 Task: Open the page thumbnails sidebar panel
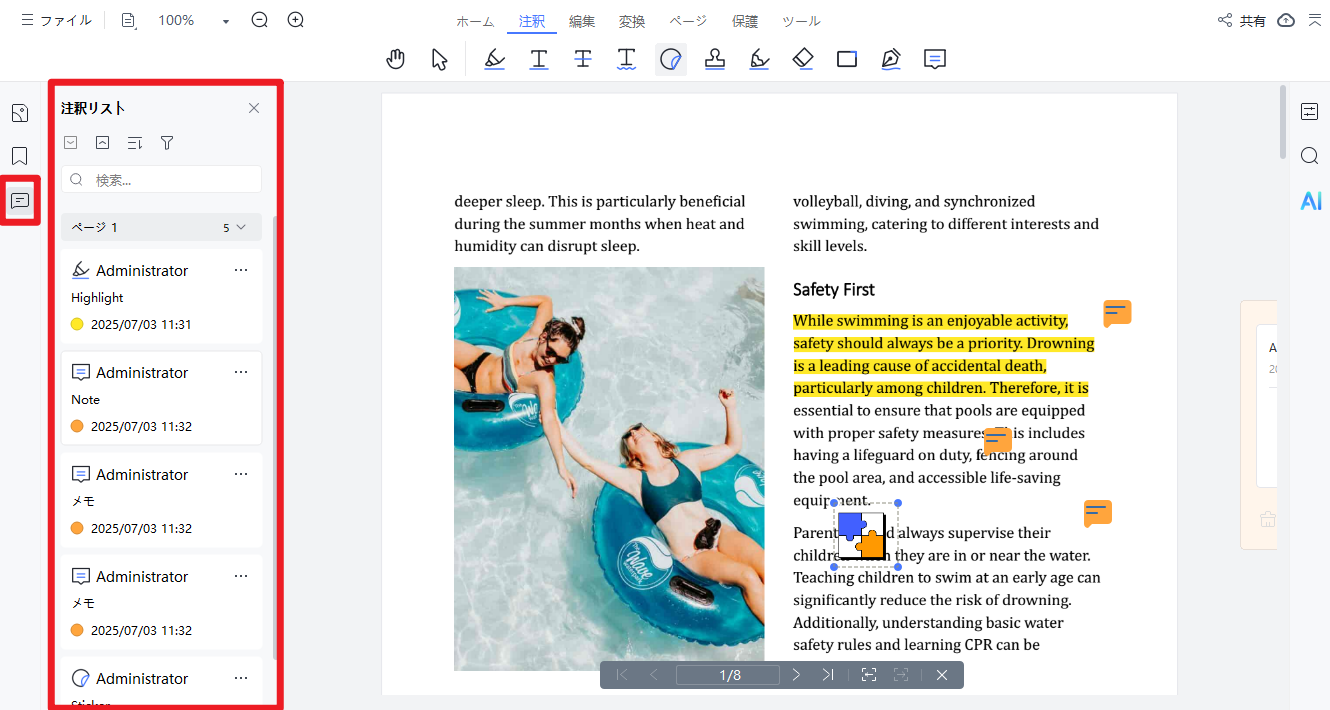pyautogui.click(x=20, y=113)
